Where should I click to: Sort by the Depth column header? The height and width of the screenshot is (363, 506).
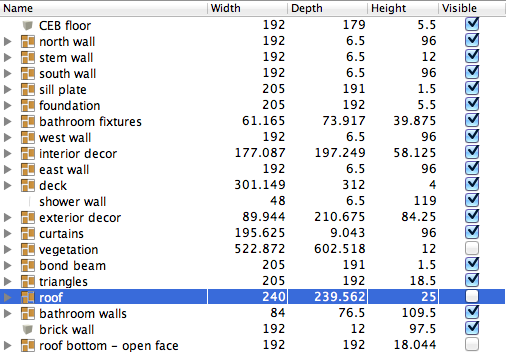coord(328,8)
